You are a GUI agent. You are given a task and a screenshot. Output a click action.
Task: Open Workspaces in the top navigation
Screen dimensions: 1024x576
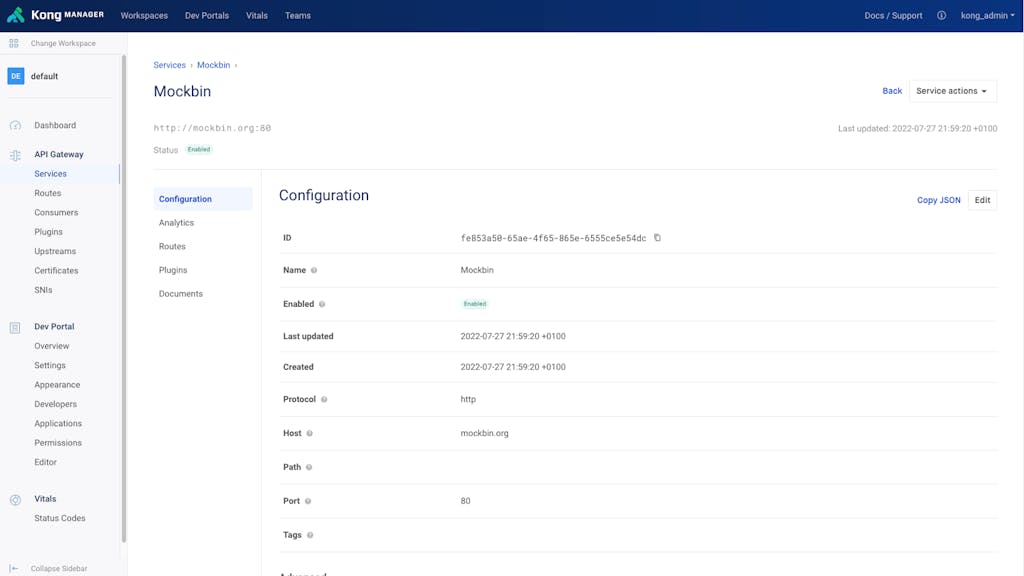pyautogui.click(x=144, y=16)
